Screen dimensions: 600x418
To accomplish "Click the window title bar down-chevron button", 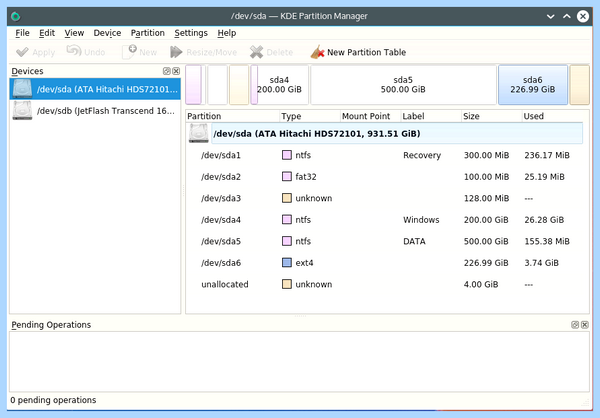I will [x=551, y=16].
